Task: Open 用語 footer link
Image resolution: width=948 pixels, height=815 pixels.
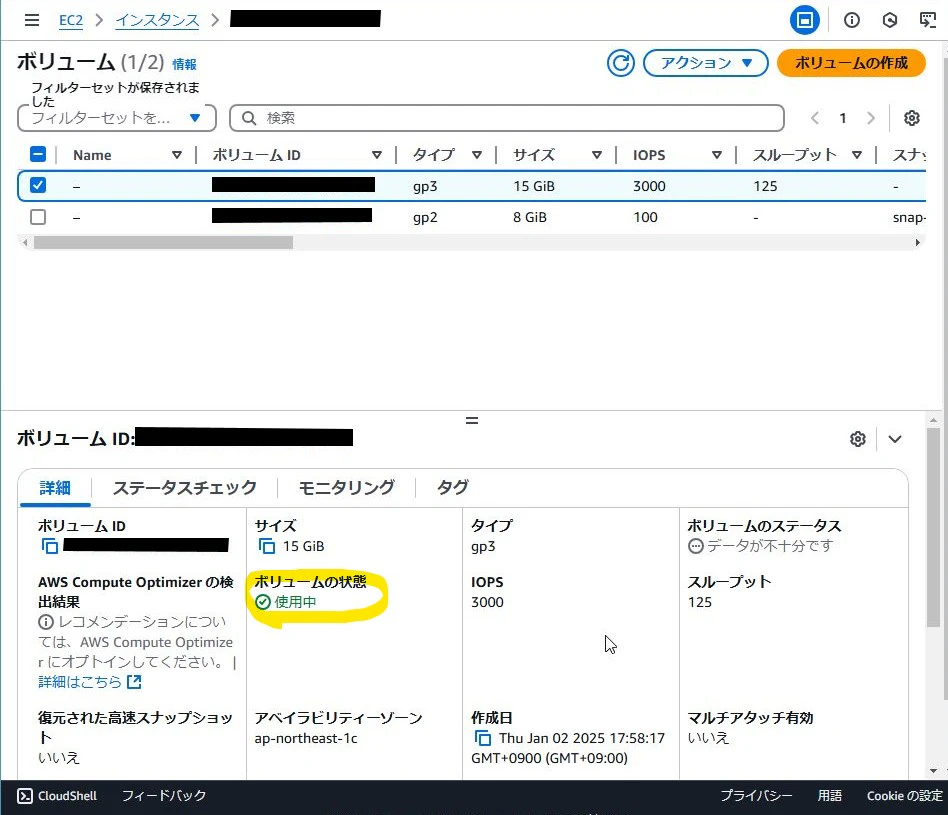Action: point(830,796)
